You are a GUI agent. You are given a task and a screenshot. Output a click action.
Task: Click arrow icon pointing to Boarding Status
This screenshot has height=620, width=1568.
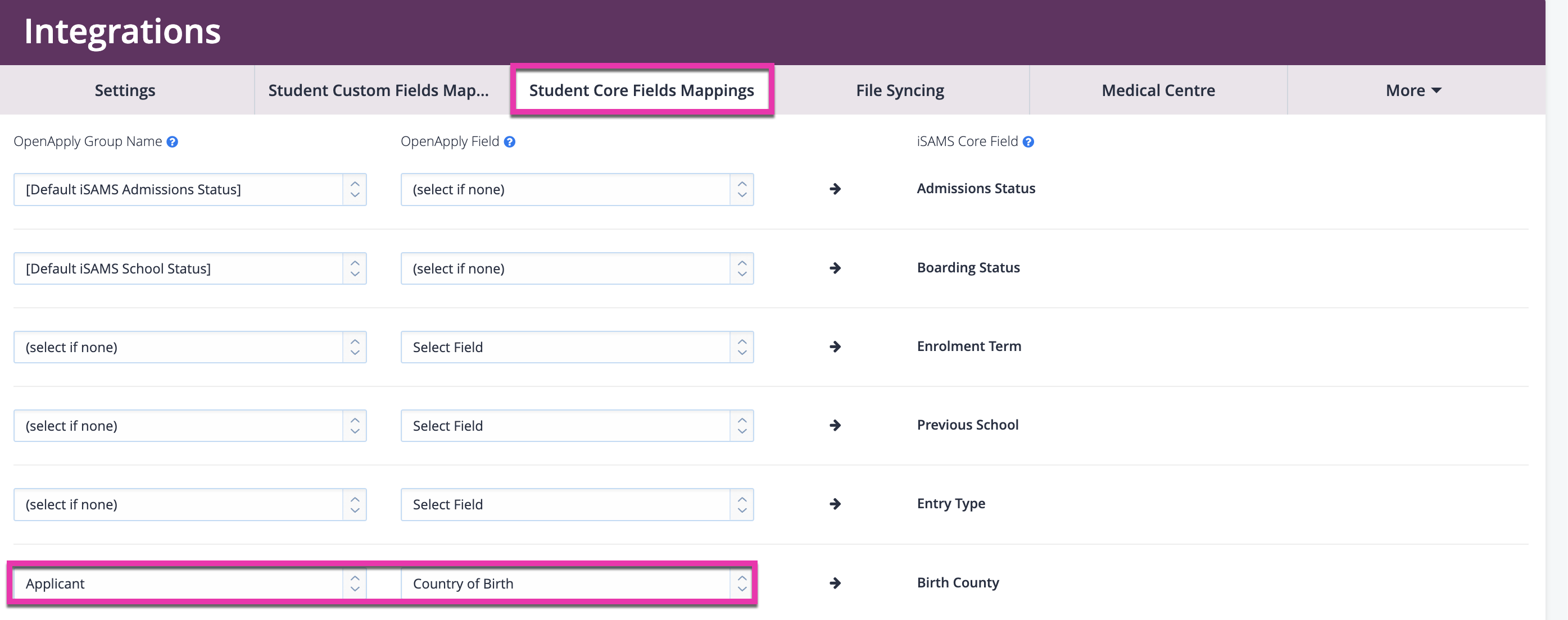(x=835, y=268)
